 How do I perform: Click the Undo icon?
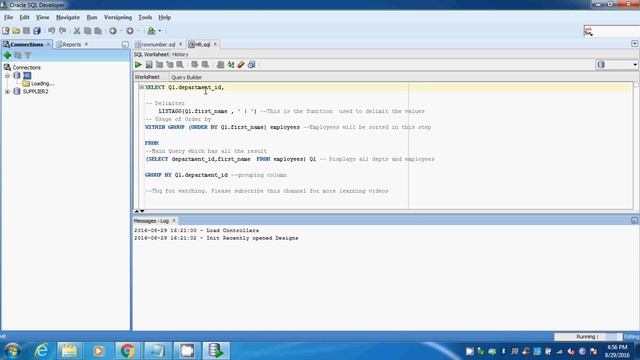[x=51, y=31]
